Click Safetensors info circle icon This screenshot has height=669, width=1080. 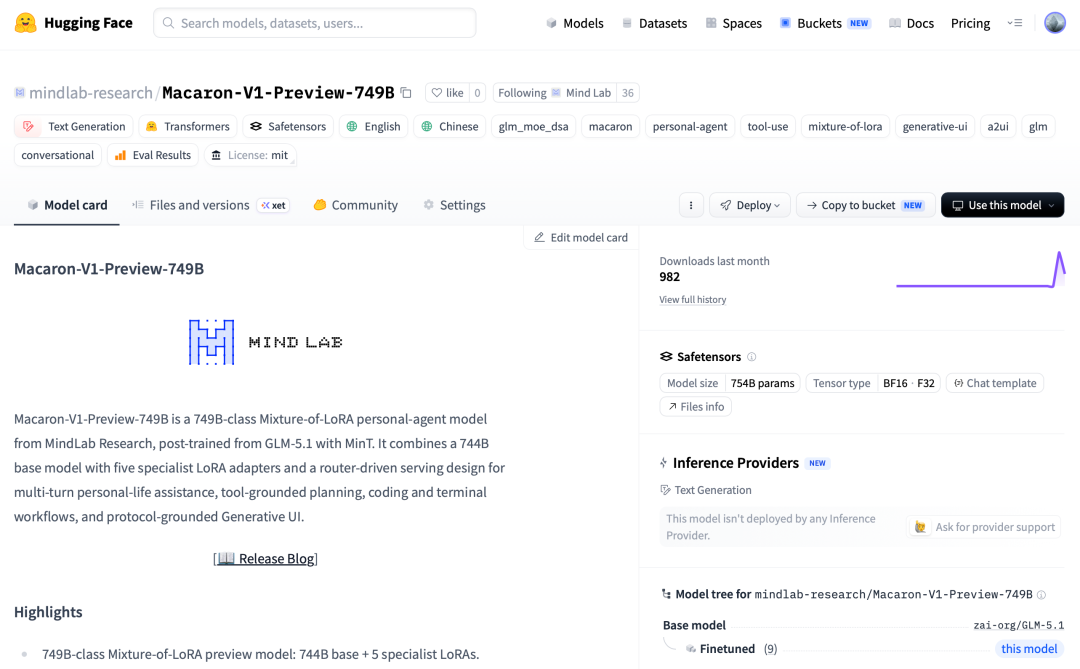tap(751, 356)
